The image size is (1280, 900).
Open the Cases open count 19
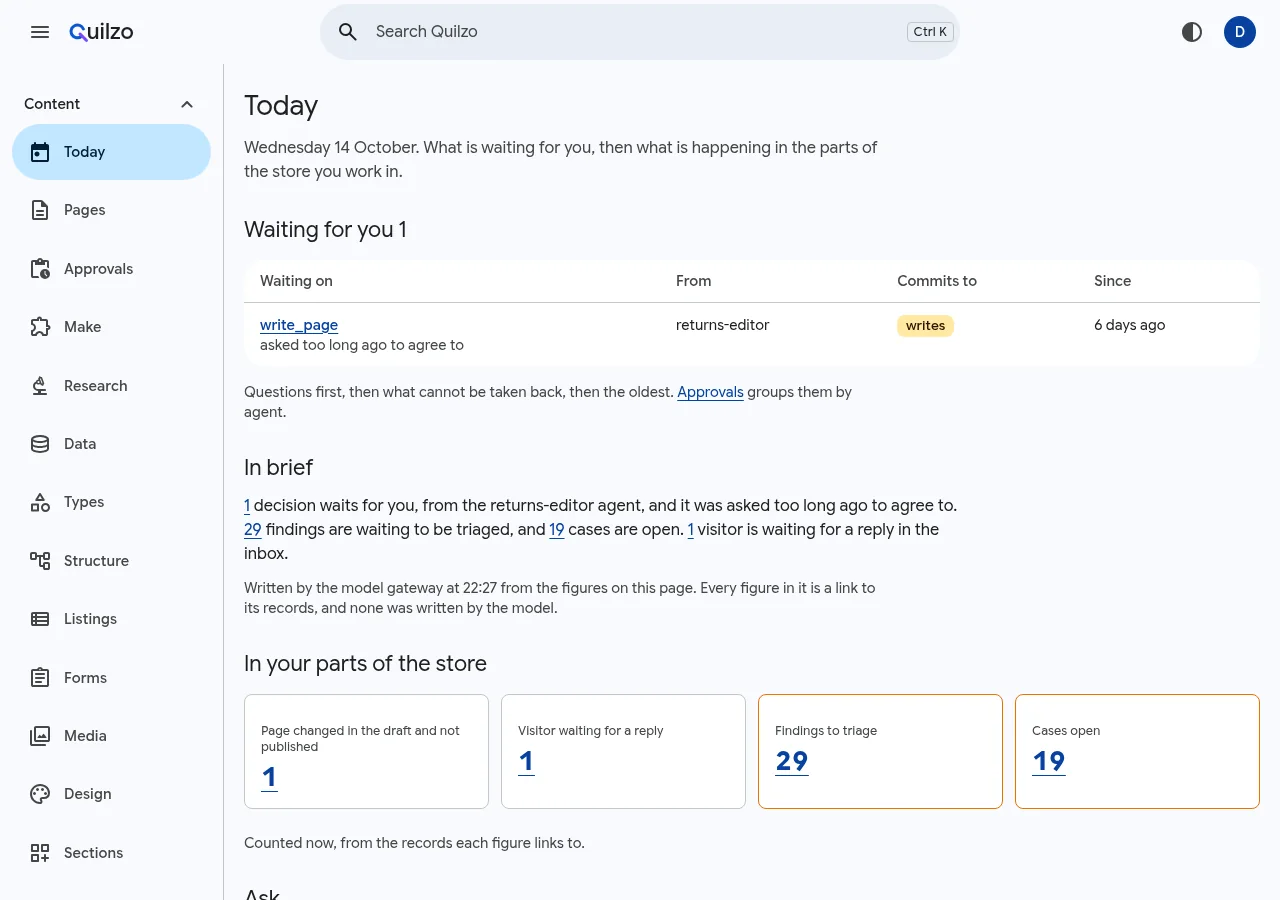pyautogui.click(x=1049, y=761)
